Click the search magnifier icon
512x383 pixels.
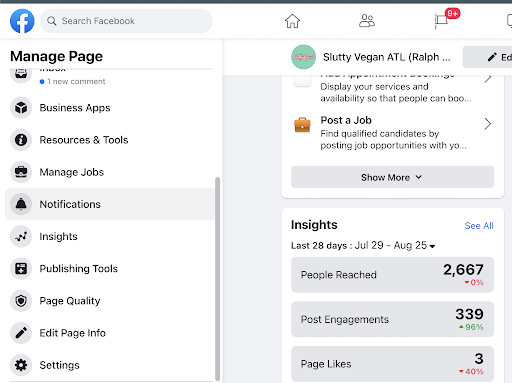tap(52, 21)
